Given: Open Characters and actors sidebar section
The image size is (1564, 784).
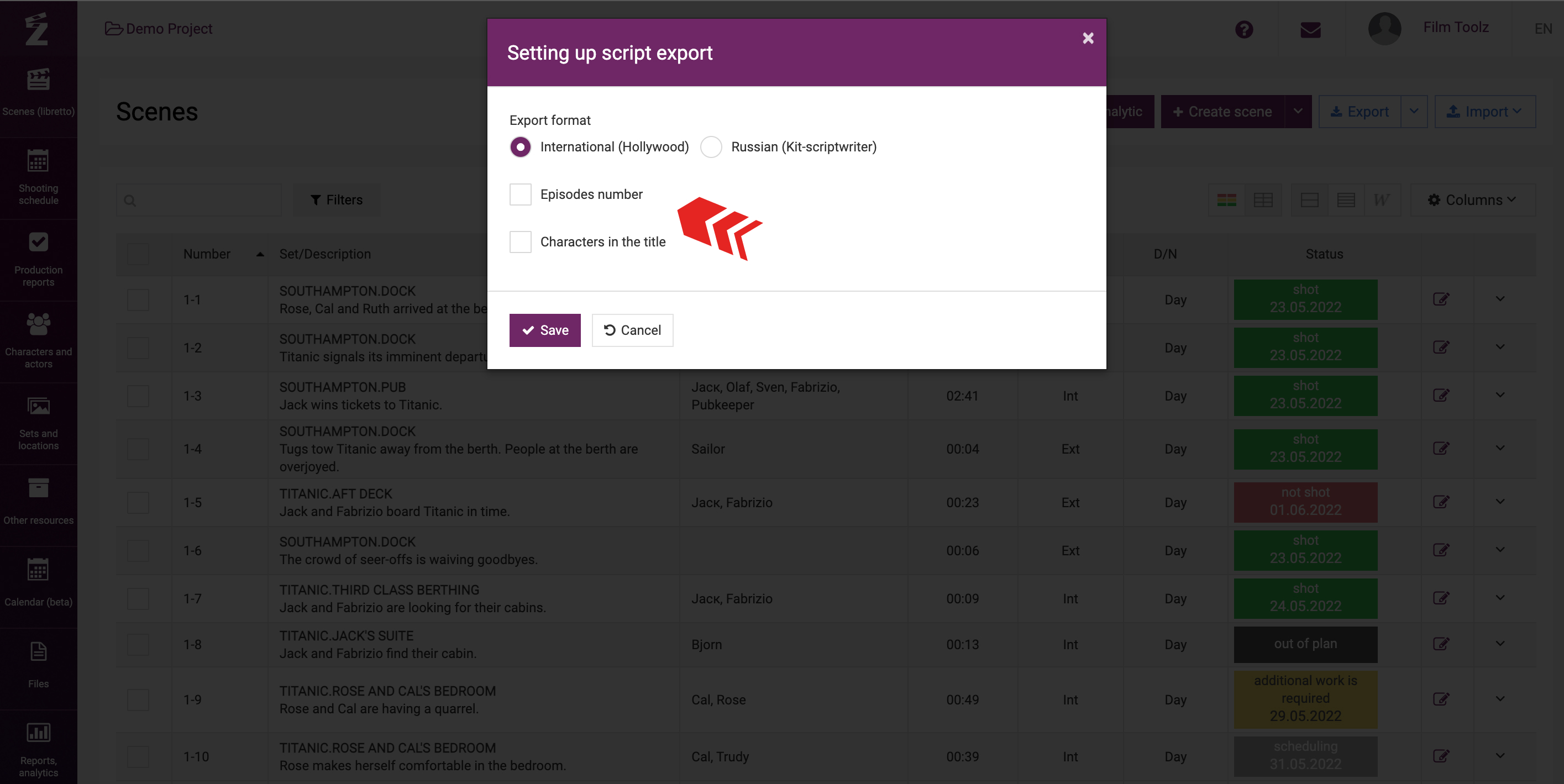Looking at the screenshot, I should [38, 341].
